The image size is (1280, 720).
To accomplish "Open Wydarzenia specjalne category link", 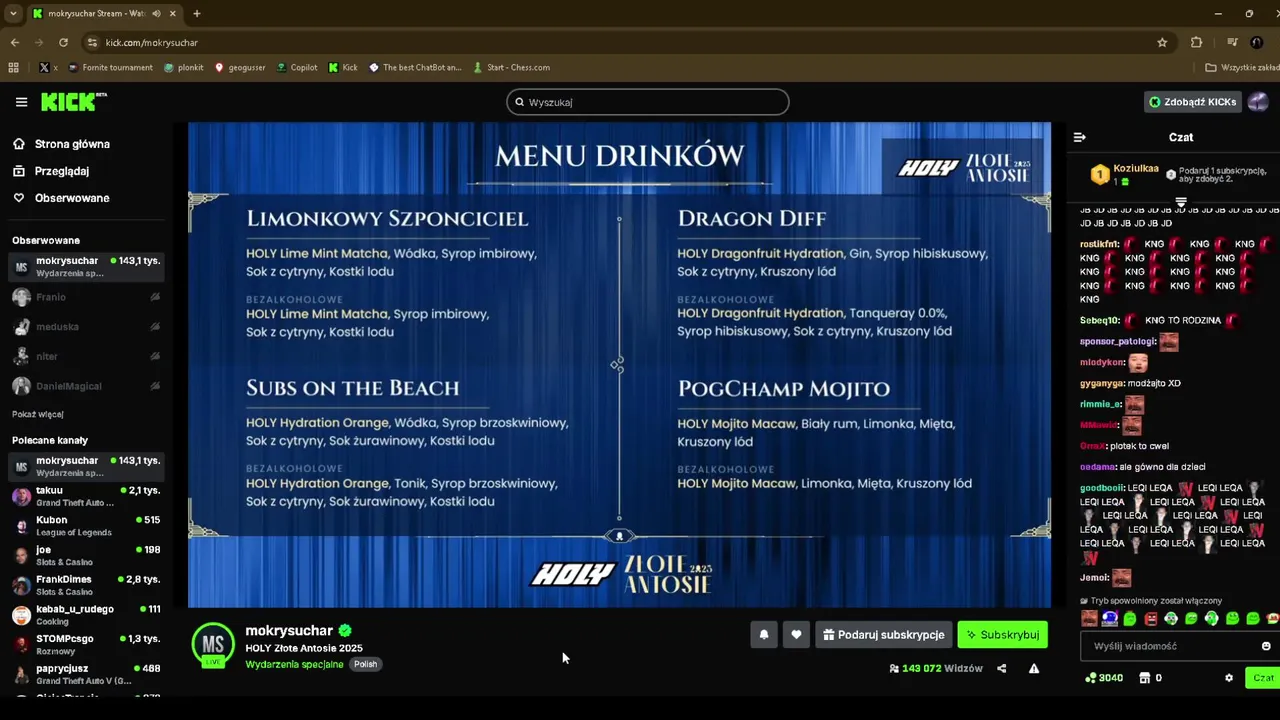I will pyautogui.click(x=294, y=664).
